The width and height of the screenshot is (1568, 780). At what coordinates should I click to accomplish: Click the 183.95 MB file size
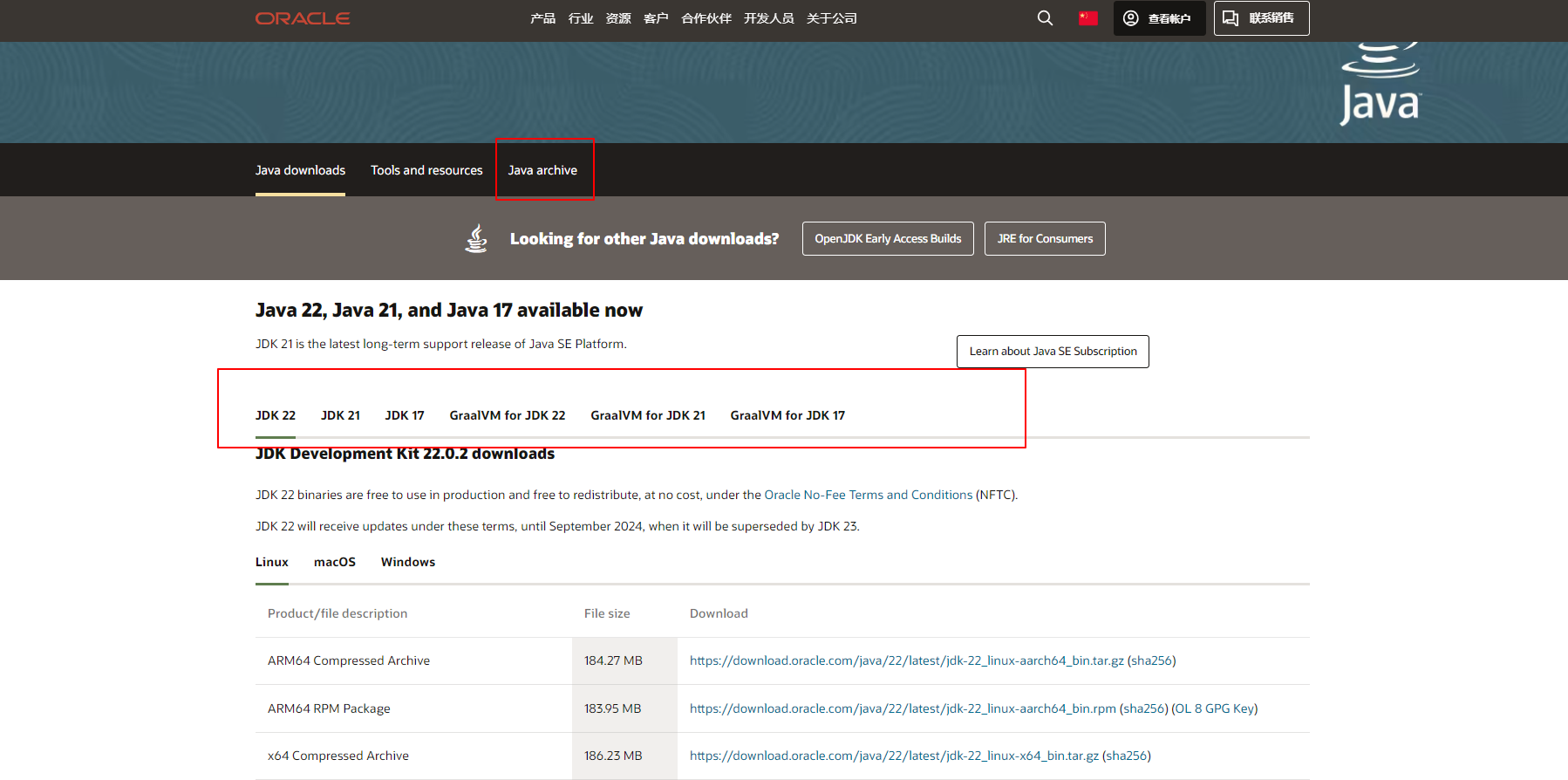[x=612, y=708]
